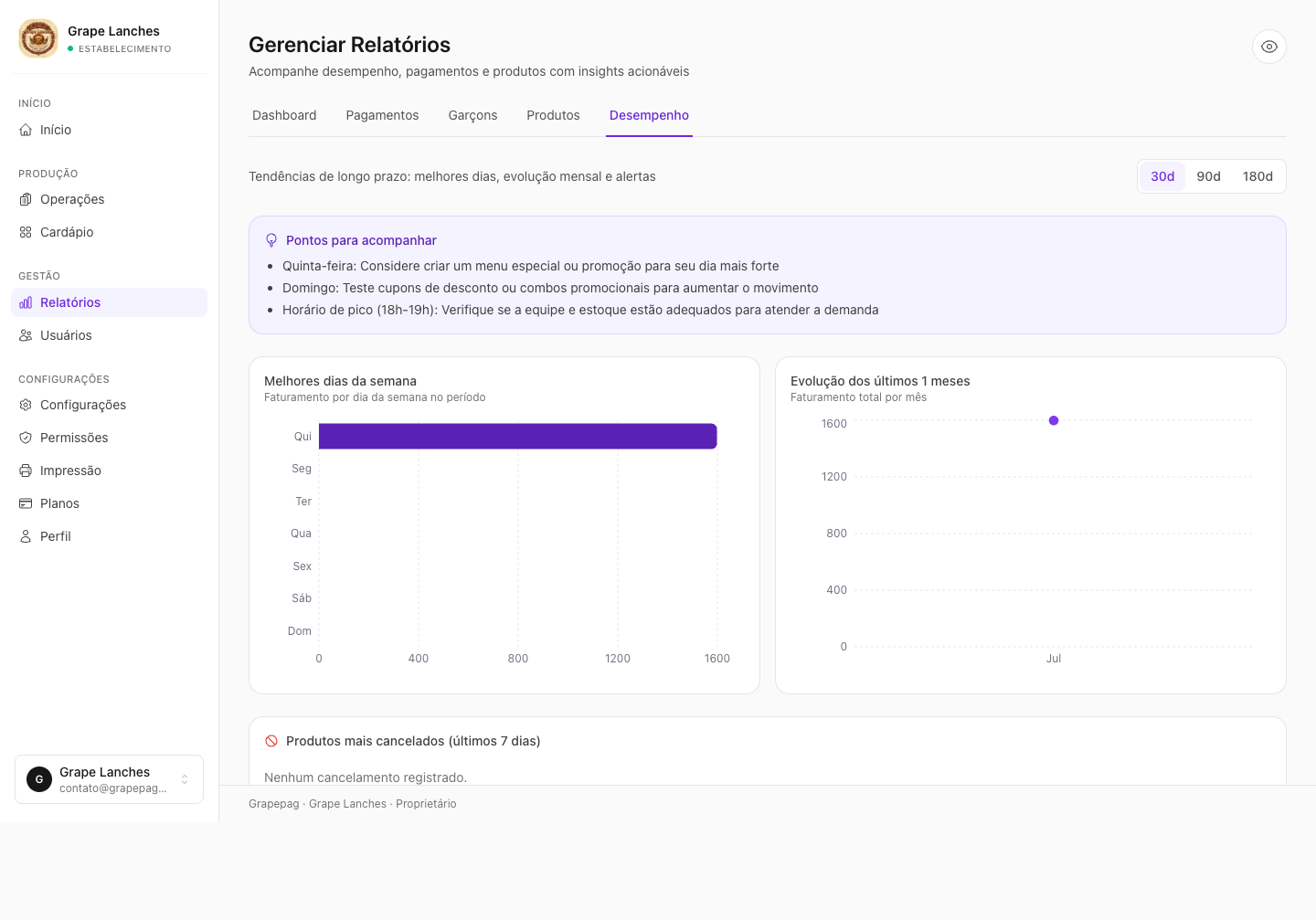
Task: Select the 30d period option
Action: tap(1162, 176)
